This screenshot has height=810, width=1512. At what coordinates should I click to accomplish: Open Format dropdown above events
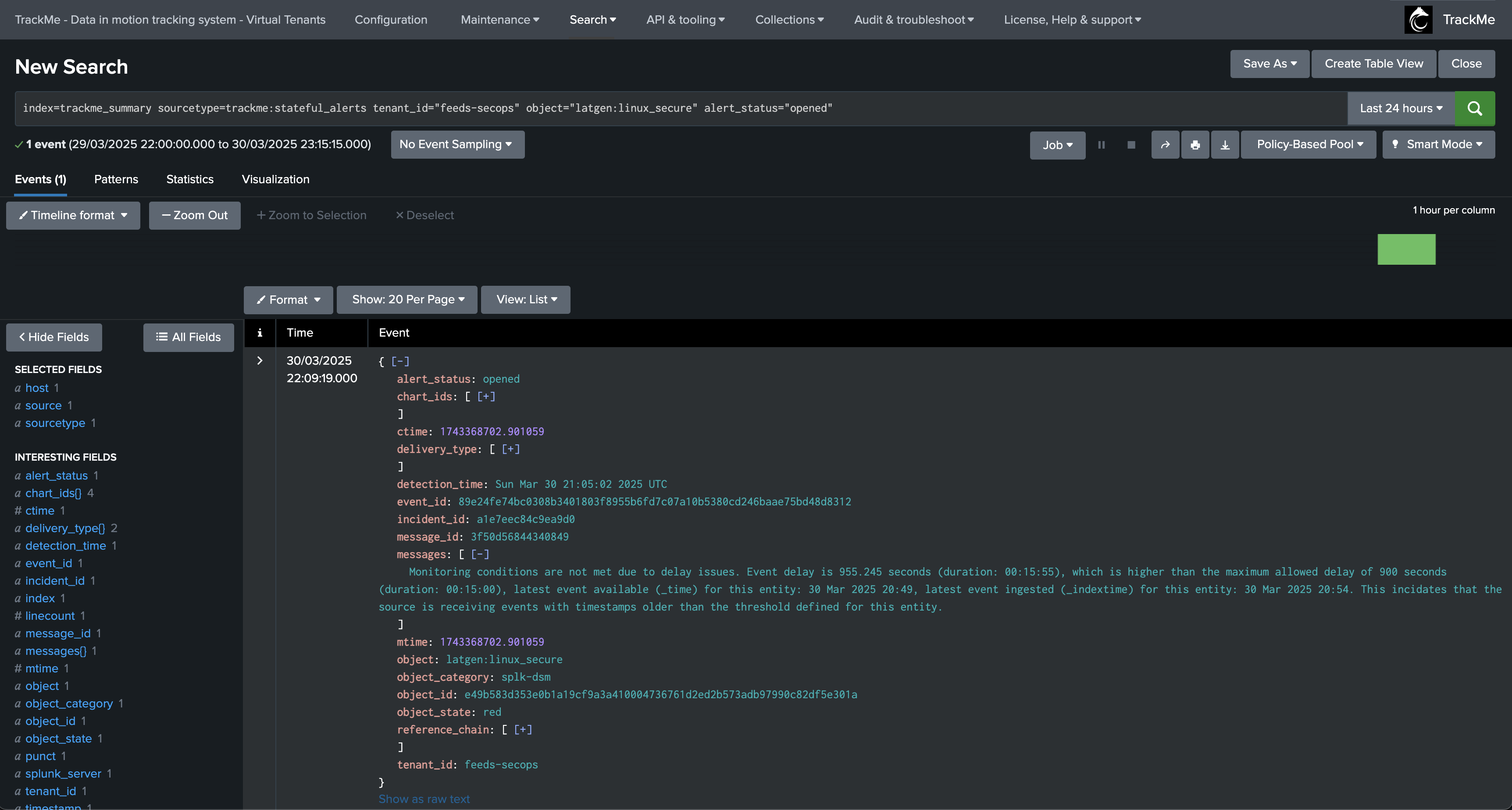click(x=288, y=300)
